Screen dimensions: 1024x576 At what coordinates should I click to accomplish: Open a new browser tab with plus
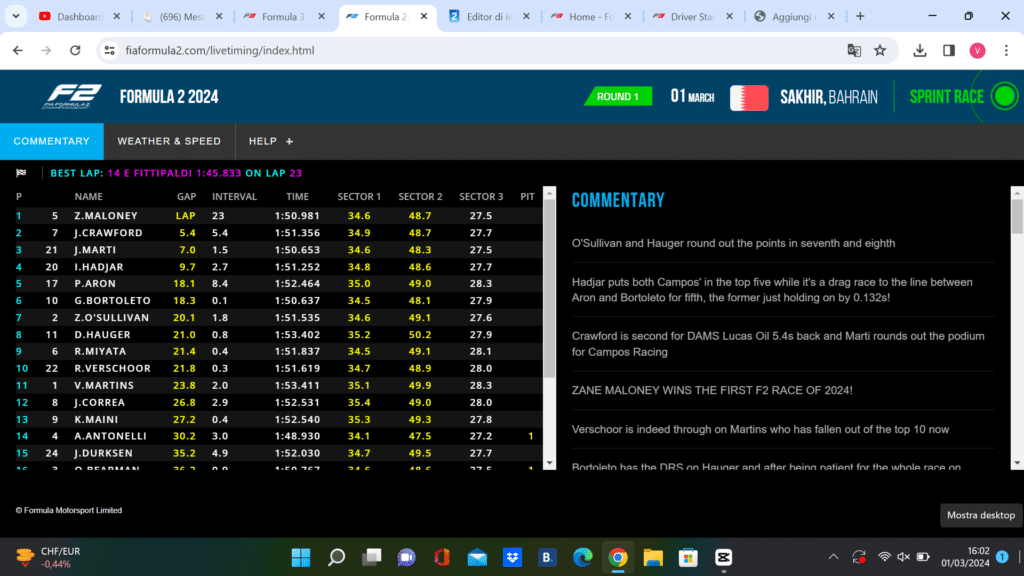[x=860, y=16]
